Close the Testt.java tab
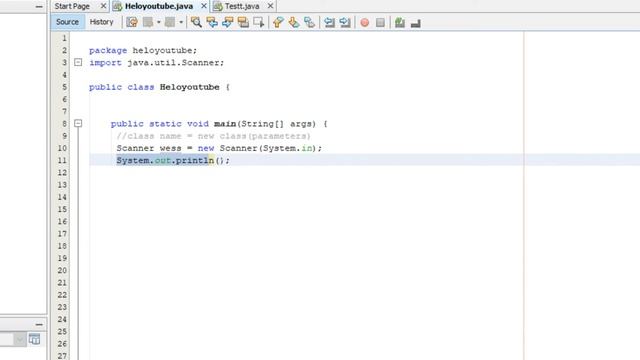The width and height of the screenshot is (640, 360). pyautogui.click(x=270, y=6)
